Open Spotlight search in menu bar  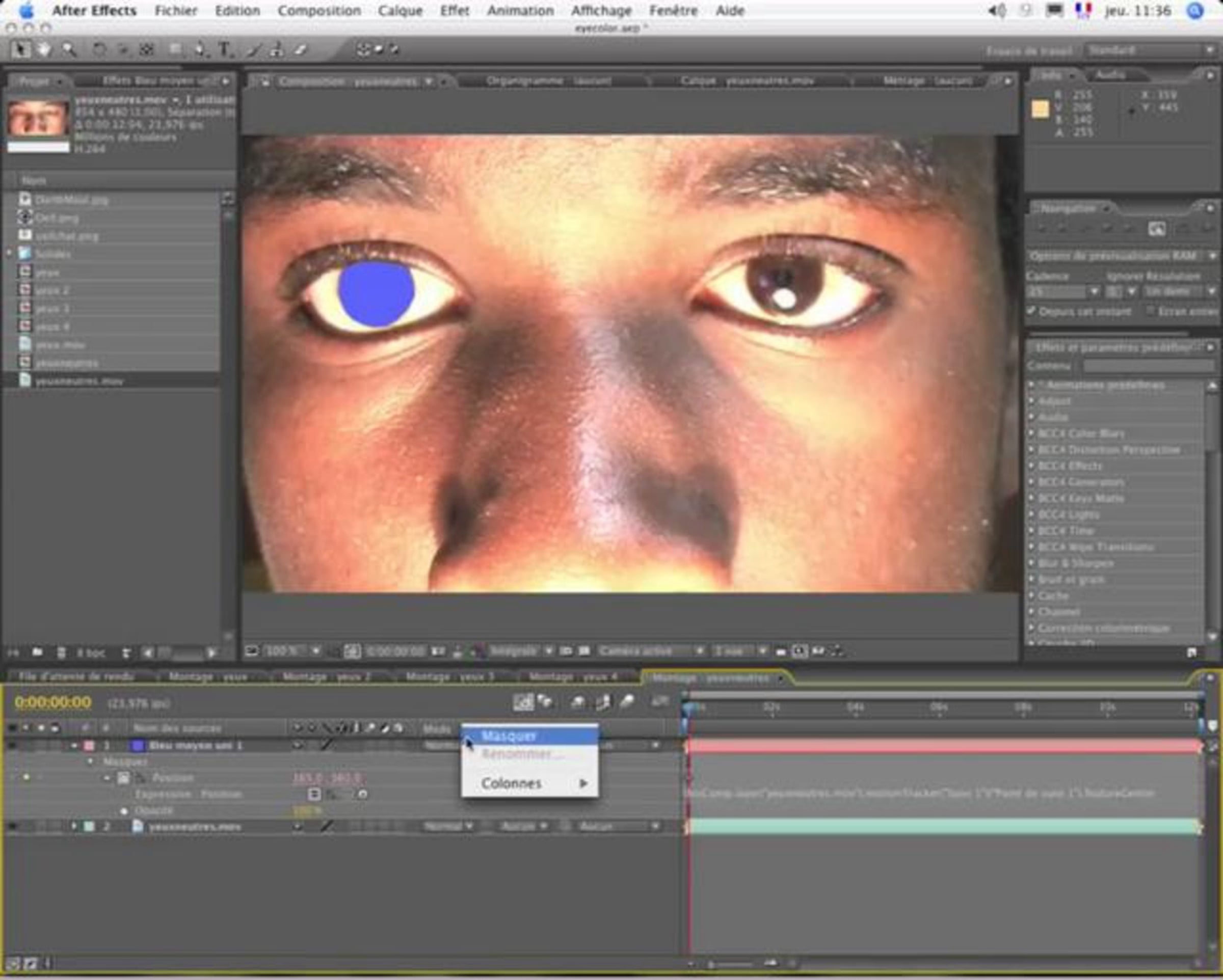pos(1196,11)
